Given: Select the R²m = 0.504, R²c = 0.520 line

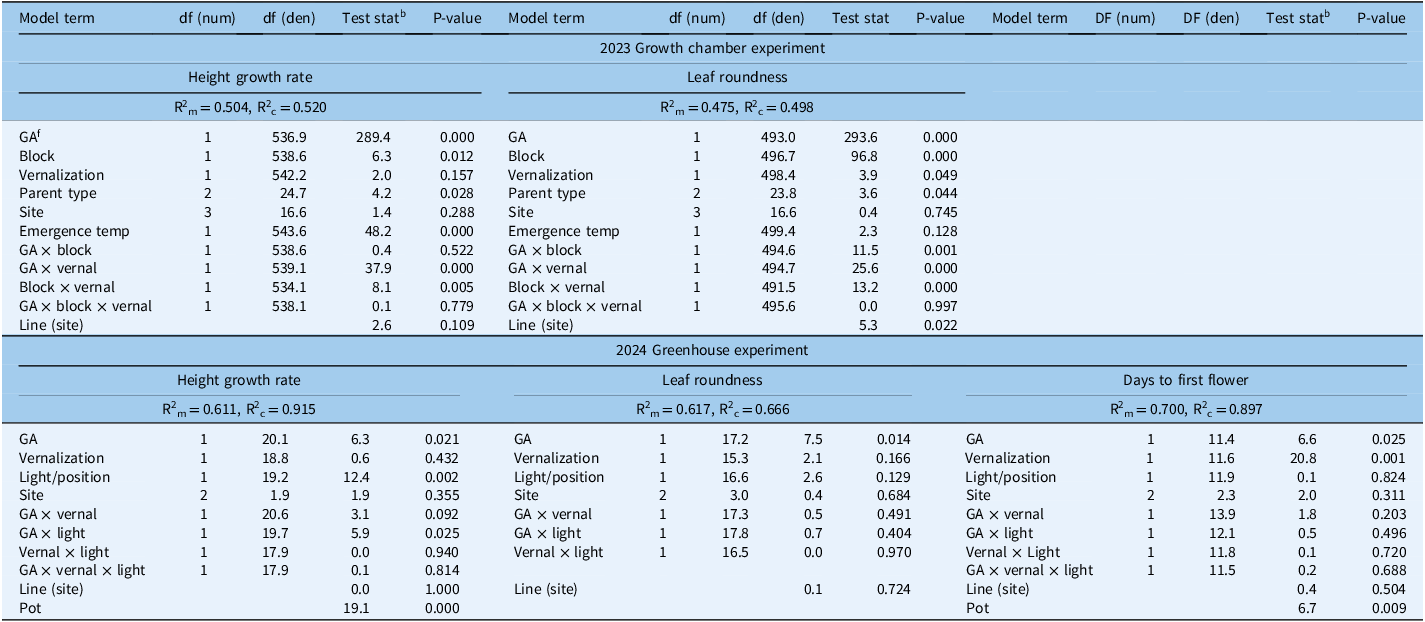Looking at the screenshot, I should tap(250, 107).
